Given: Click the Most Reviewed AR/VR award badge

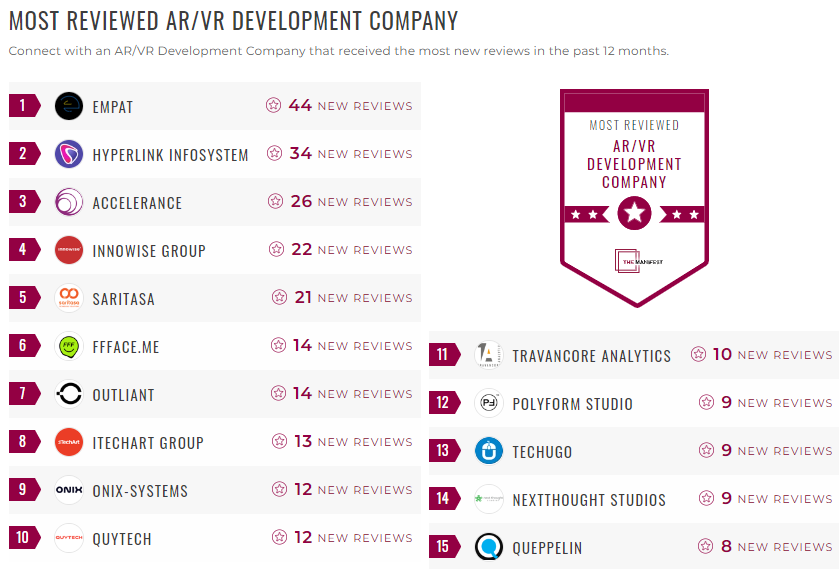Looking at the screenshot, I should tap(634, 193).
